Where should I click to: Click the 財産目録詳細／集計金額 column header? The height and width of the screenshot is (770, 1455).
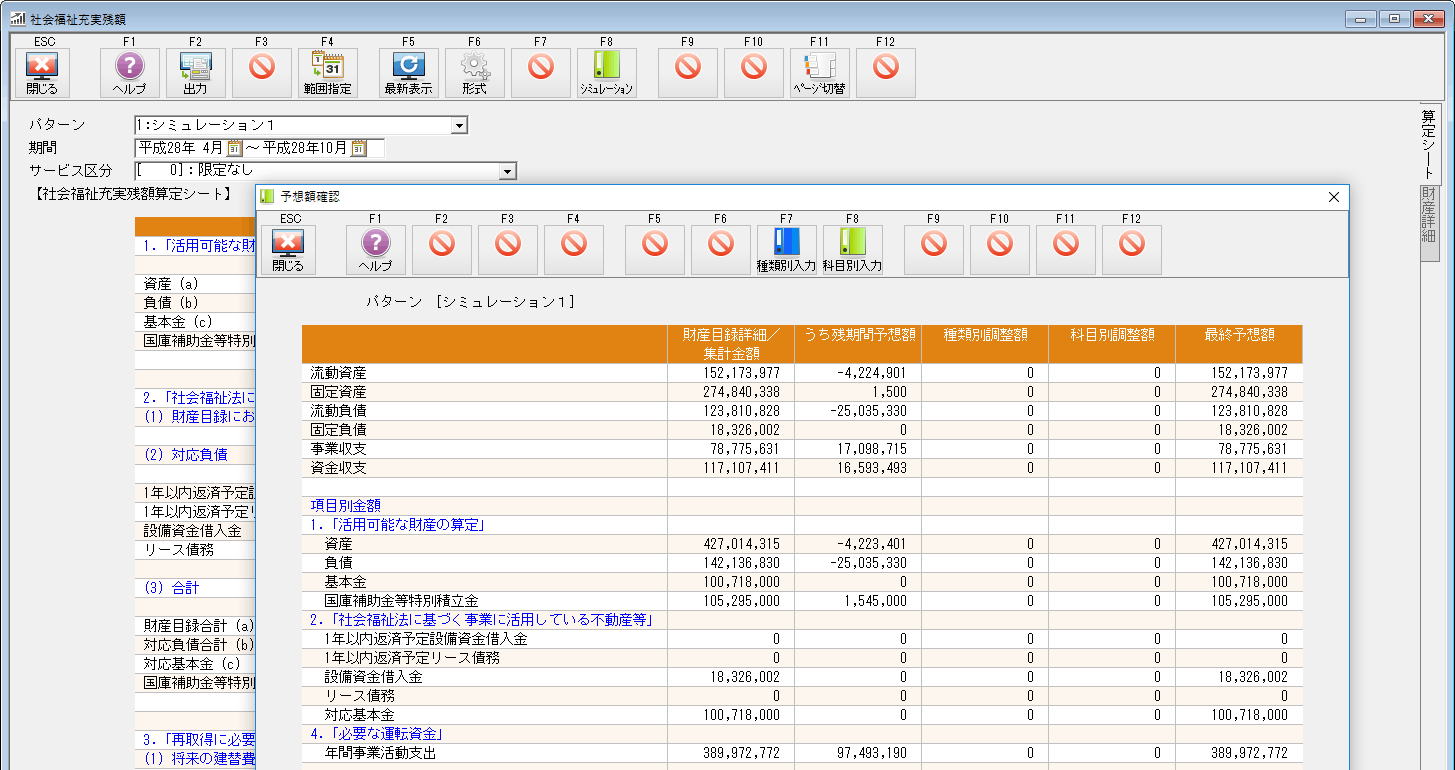click(x=731, y=344)
